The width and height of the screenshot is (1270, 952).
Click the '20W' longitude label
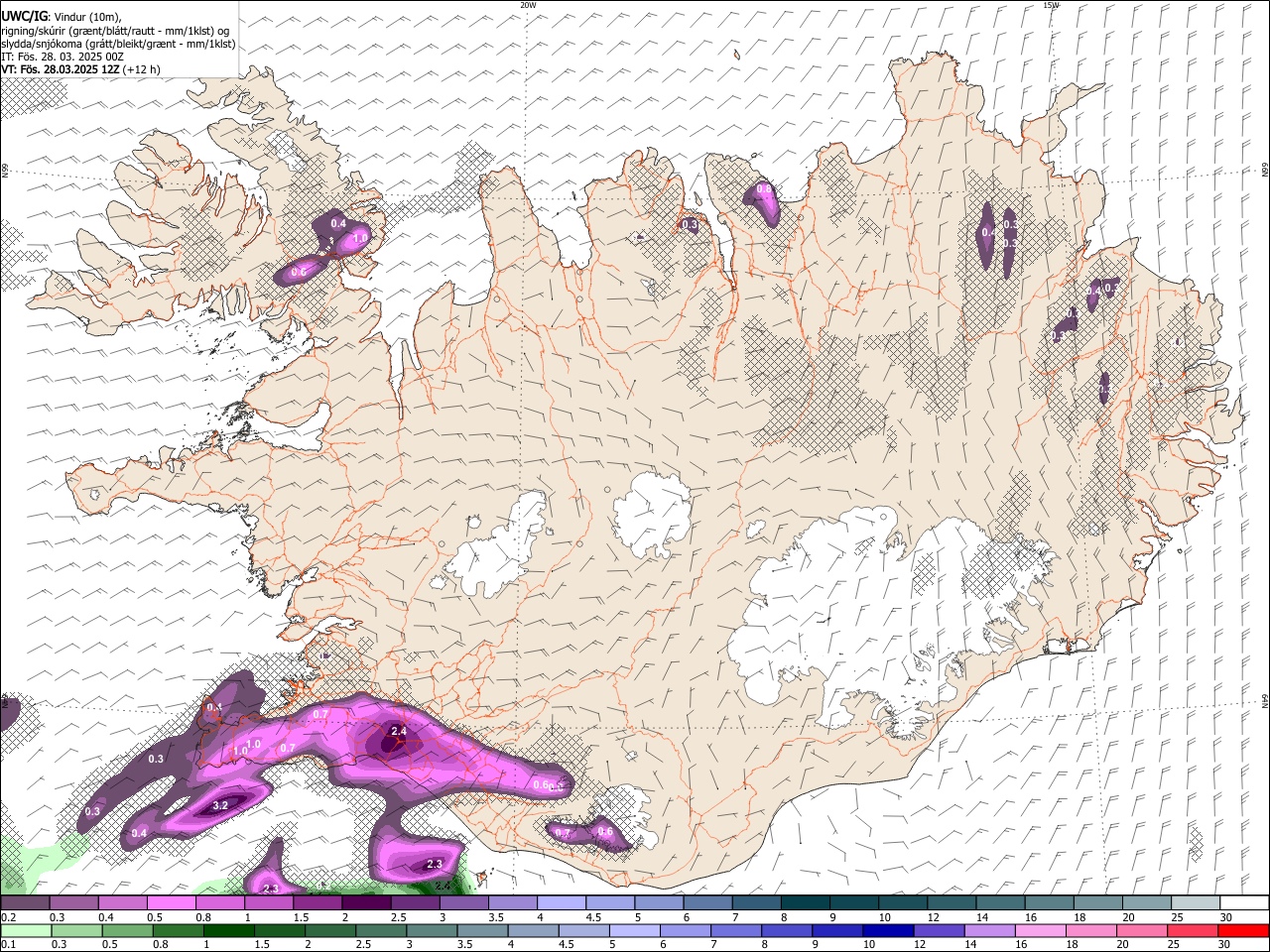tap(528, 5)
